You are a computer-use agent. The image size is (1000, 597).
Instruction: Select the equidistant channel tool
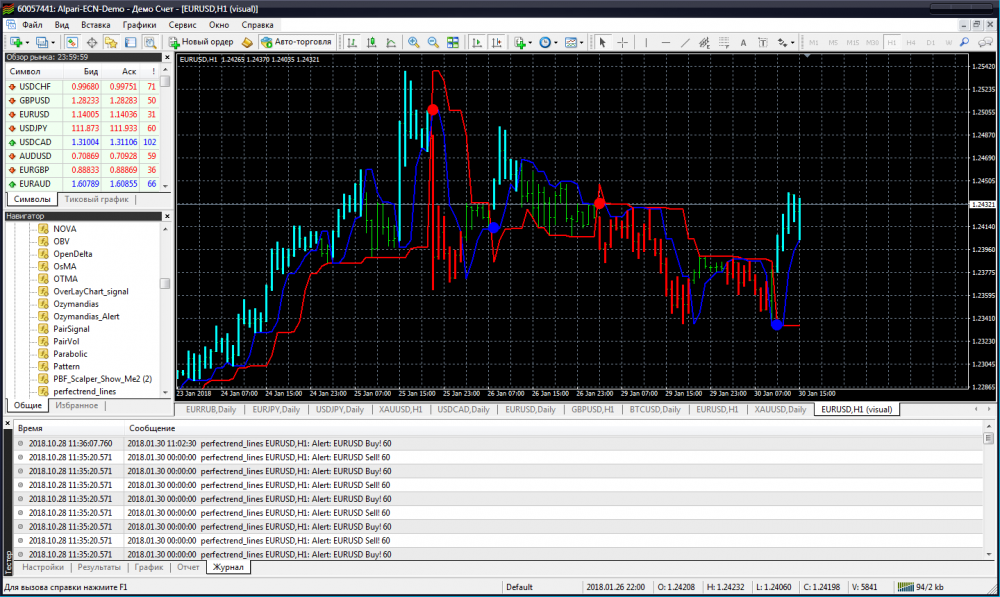tap(704, 42)
